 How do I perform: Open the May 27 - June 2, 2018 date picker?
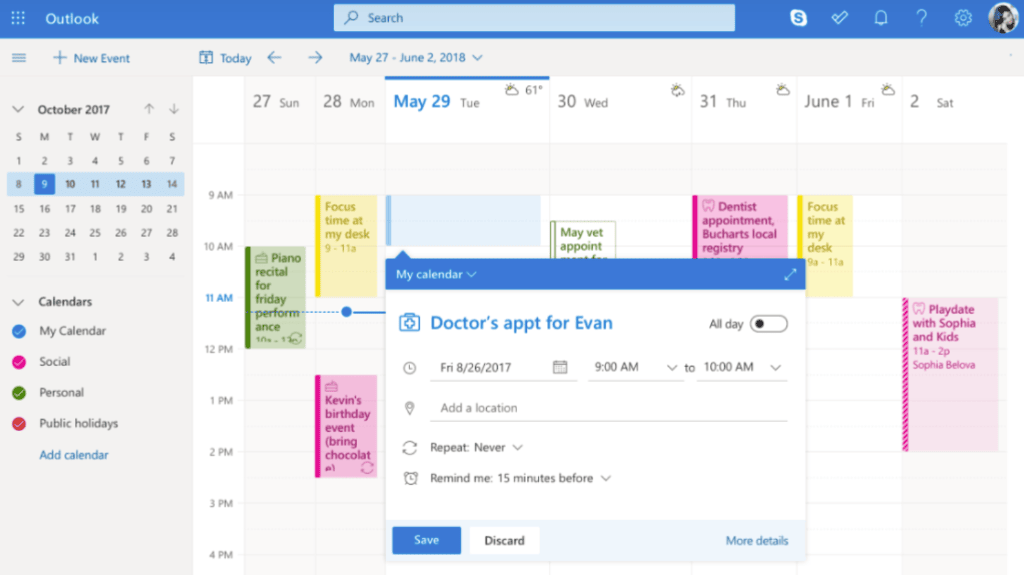[416, 58]
